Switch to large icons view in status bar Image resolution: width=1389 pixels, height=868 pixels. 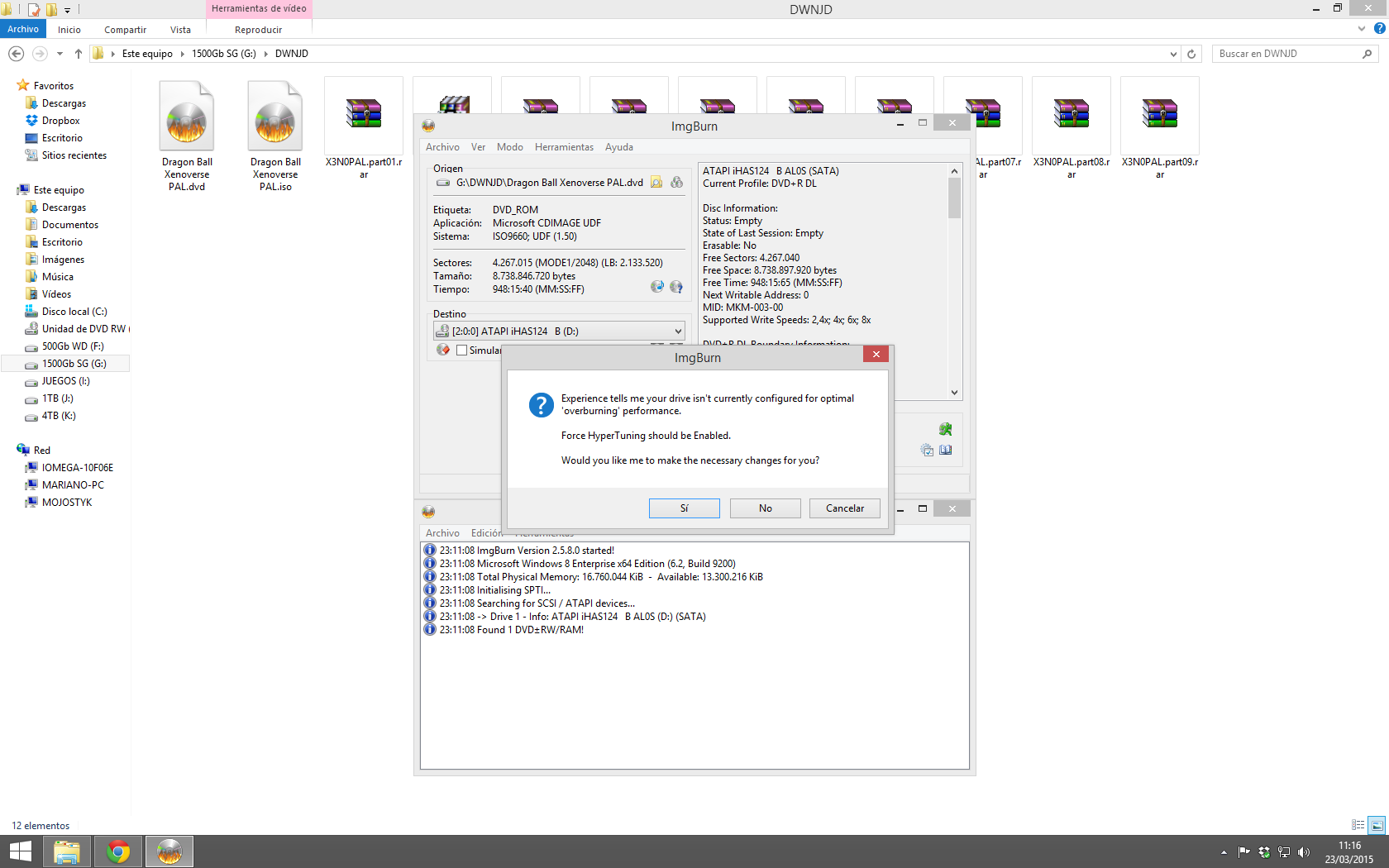[1377, 825]
